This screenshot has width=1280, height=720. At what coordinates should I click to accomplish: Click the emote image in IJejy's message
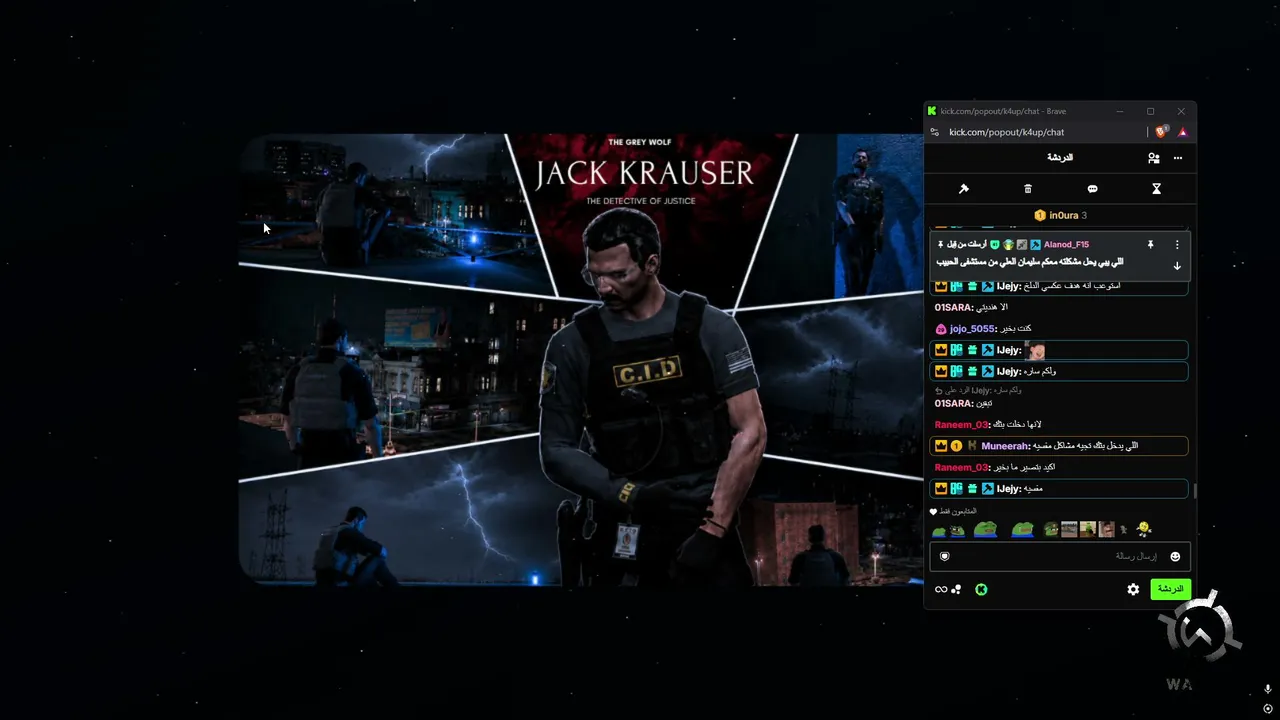(x=1035, y=350)
